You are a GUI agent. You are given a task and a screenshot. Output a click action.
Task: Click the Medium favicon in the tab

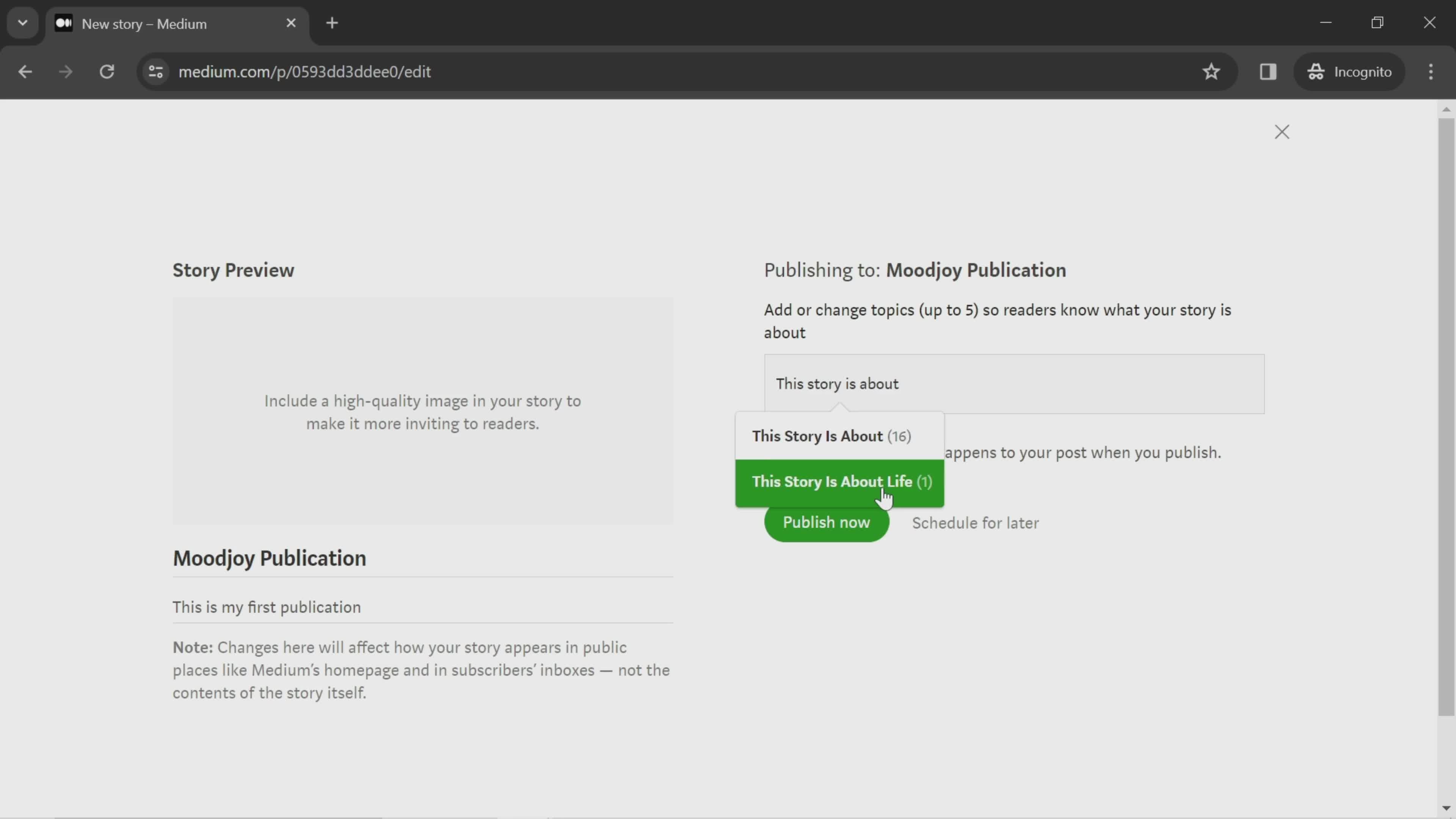[64, 23]
